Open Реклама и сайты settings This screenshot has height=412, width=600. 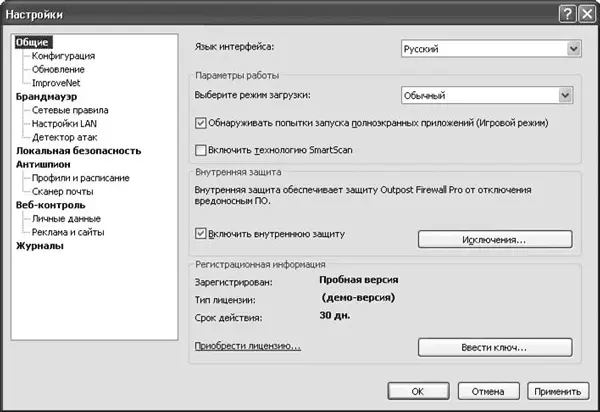pos(68,232)
